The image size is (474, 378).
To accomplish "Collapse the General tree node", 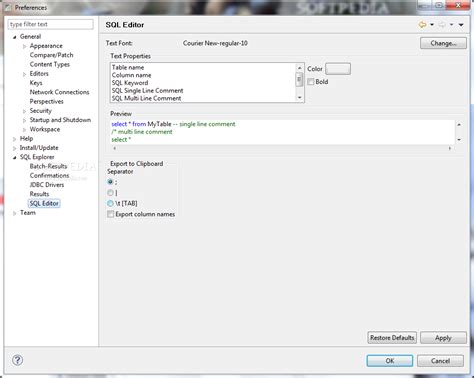I will coord(14,37).
